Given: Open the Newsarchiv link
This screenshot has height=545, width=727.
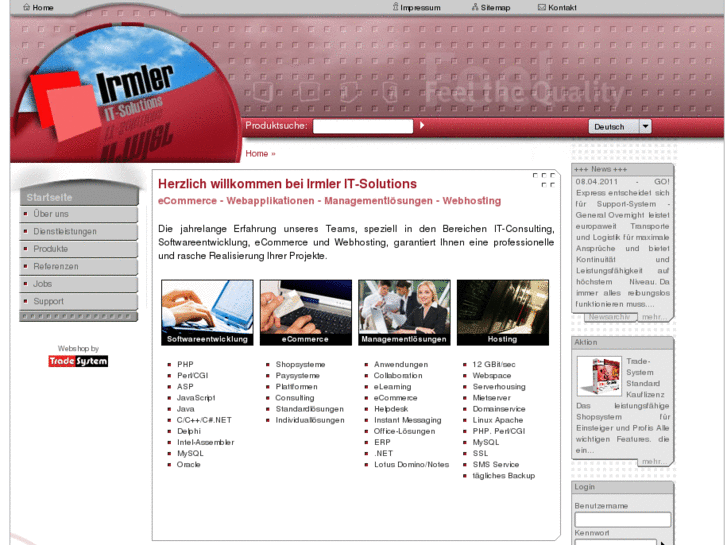Looking at the screenshot, I should (x=609, y=317).
